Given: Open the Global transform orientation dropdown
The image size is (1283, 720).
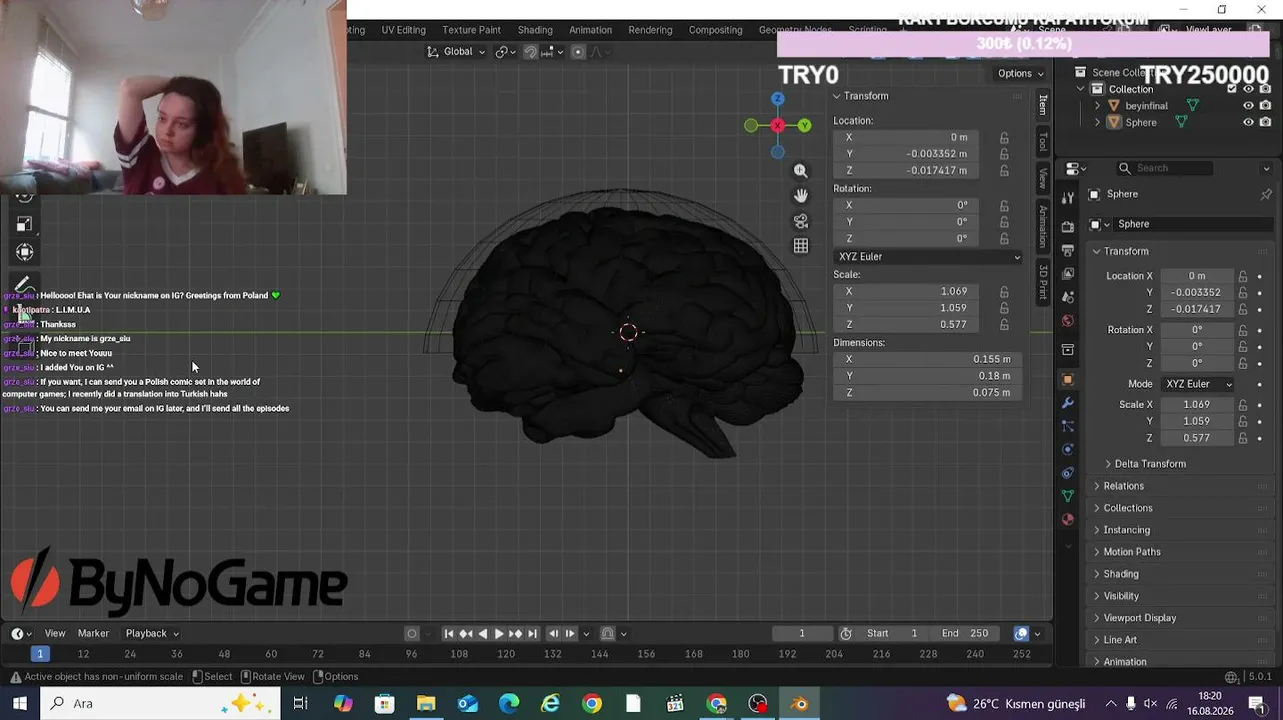Looking at the screenshot, I should 456,52.
